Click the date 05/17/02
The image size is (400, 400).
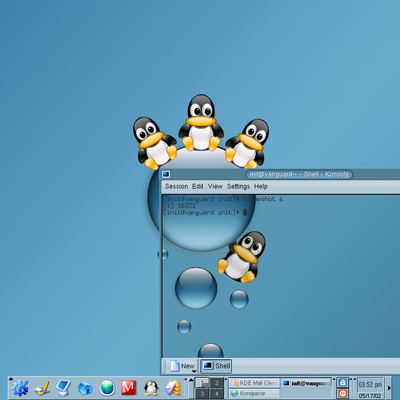[370, 396]
